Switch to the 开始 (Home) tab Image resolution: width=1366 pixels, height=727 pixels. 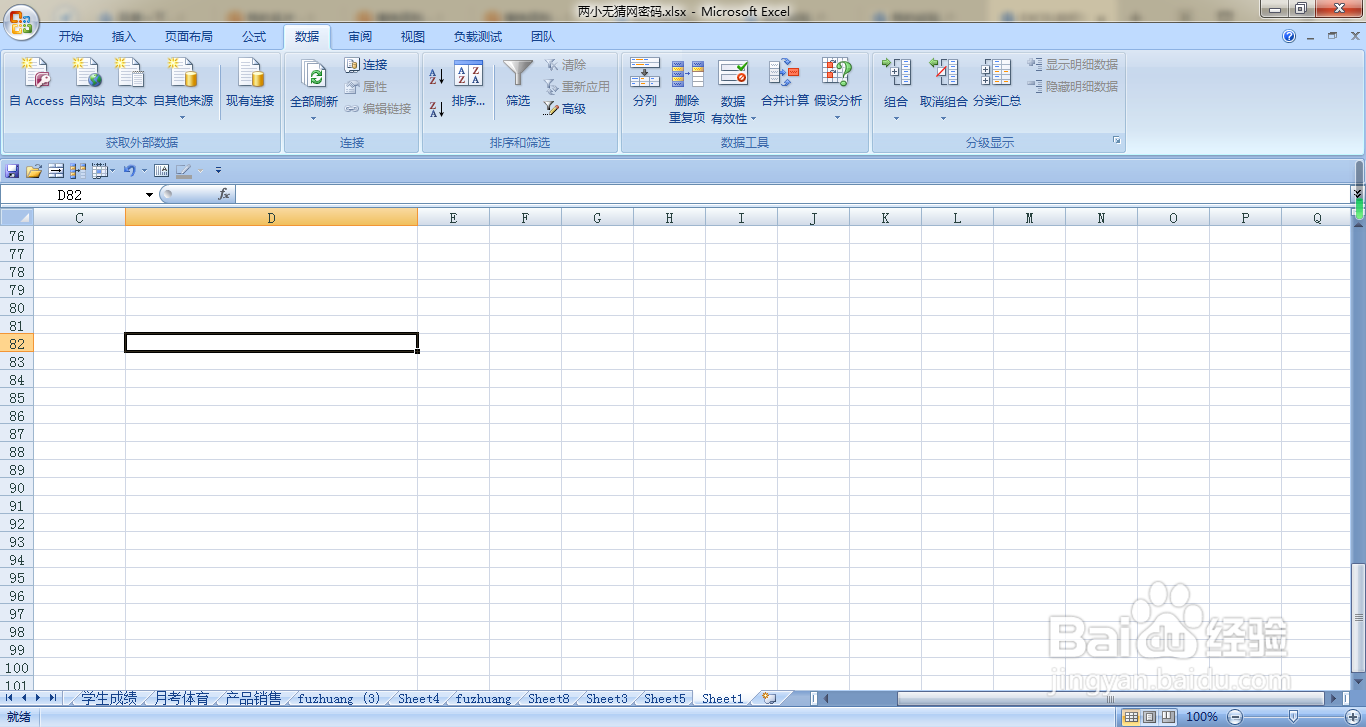click(x=71, y=37)
